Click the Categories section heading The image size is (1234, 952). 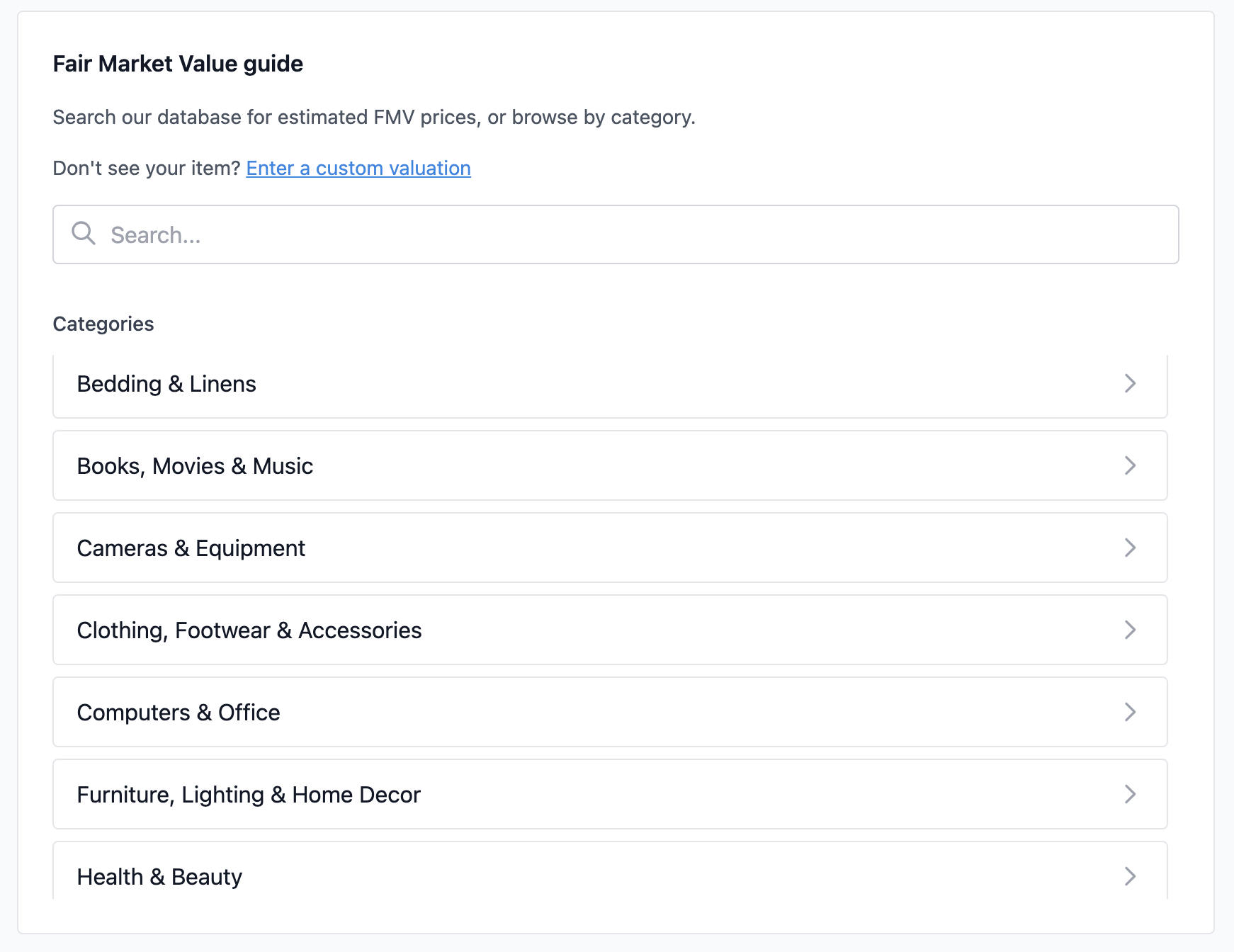[x=103, y=324]
